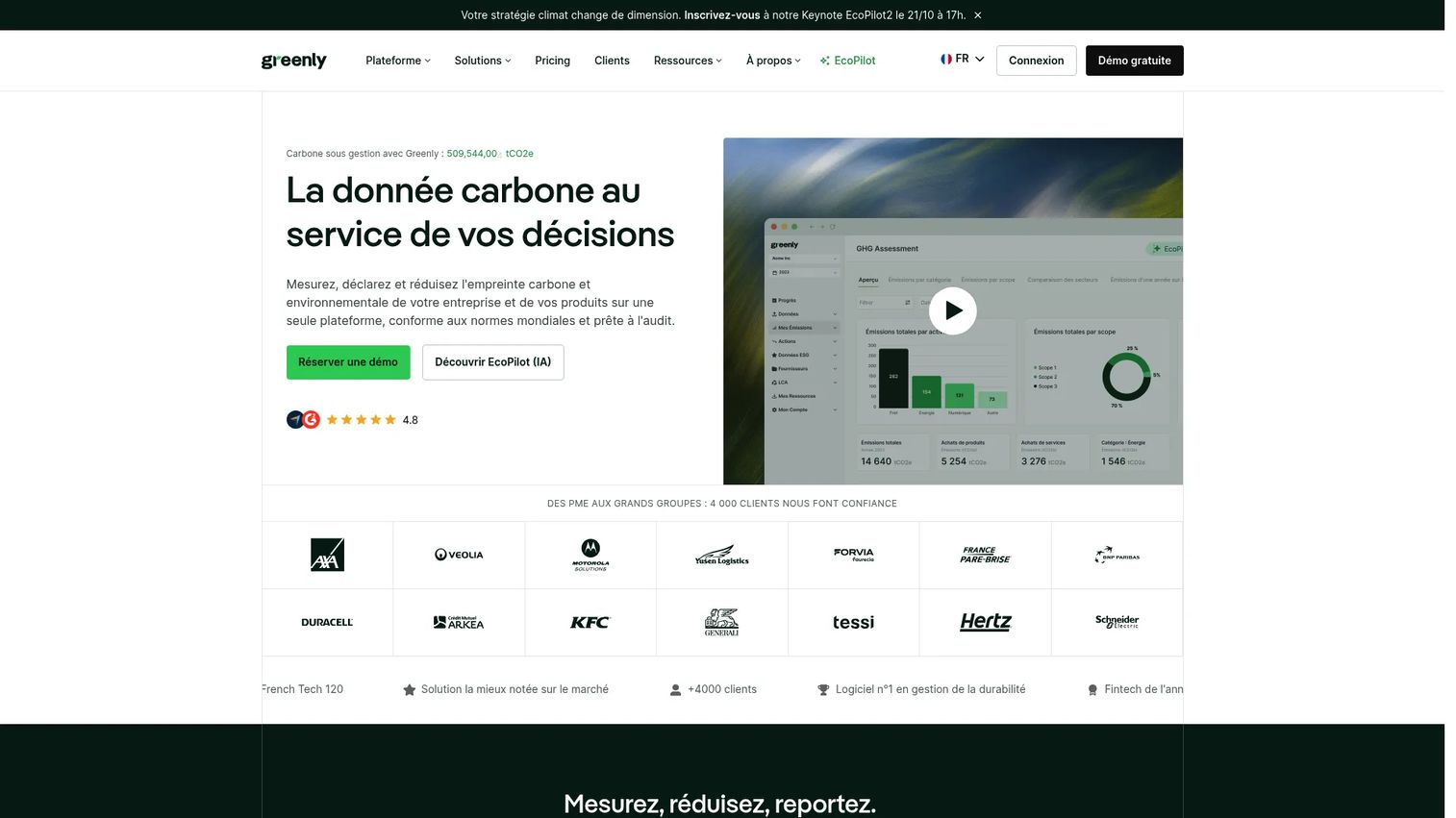Image resolution: width=1456 pixels, height=818 pixels.
Task: Click the Hertz logo
Action: (986, 622)
